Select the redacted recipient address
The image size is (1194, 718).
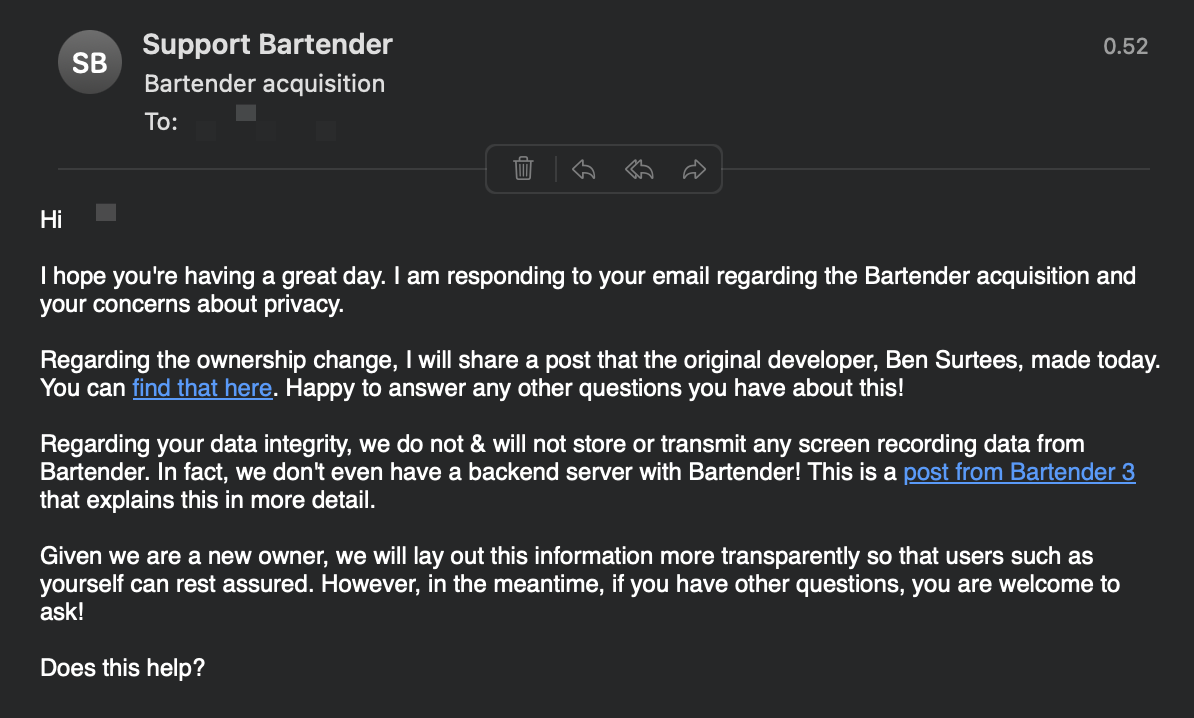(266, 124)
